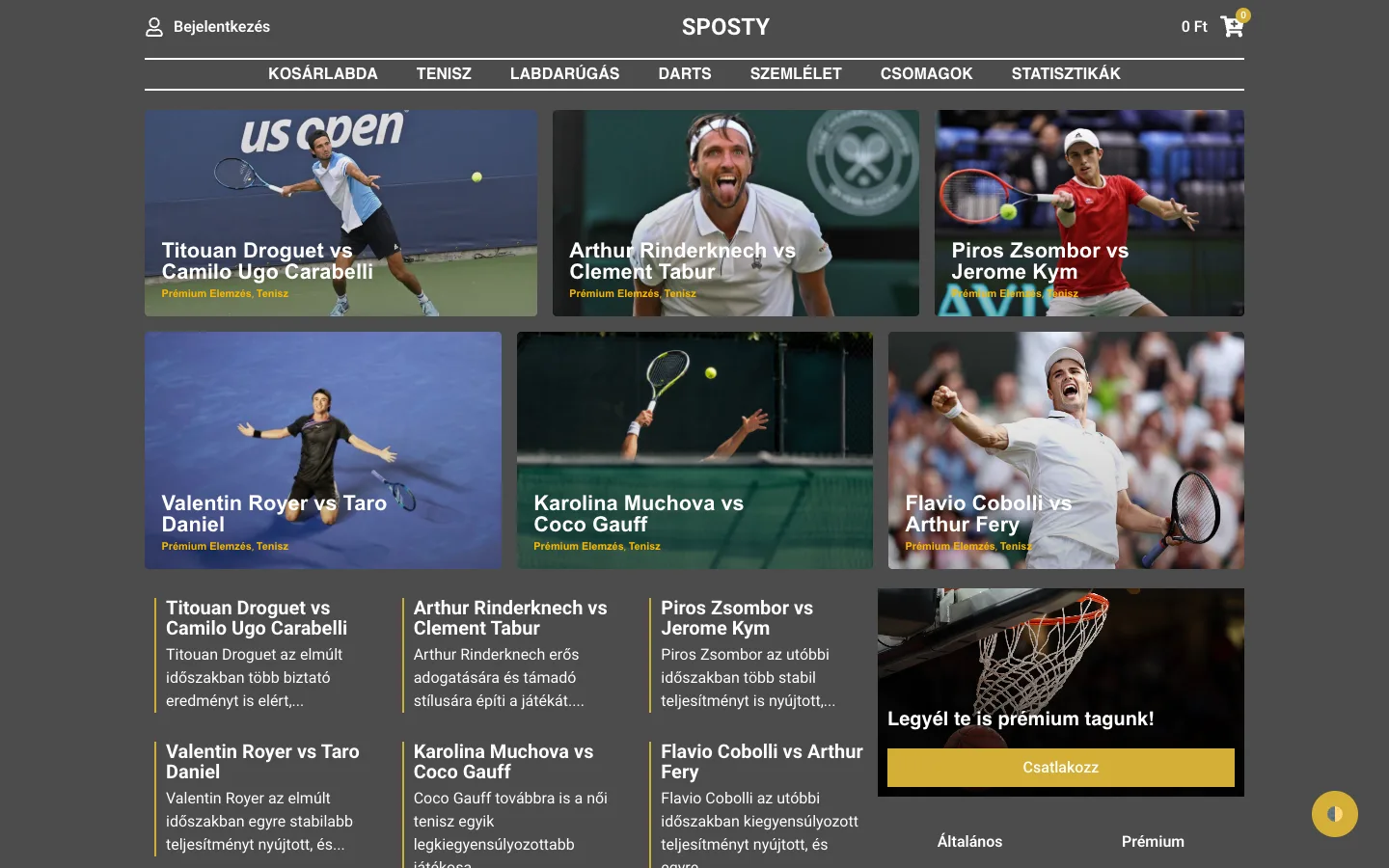Click excerpt "Valentin Royer az elmúlt időszakban"
The height and width of the screenshot is (868, 1389).
coord(259,821)
